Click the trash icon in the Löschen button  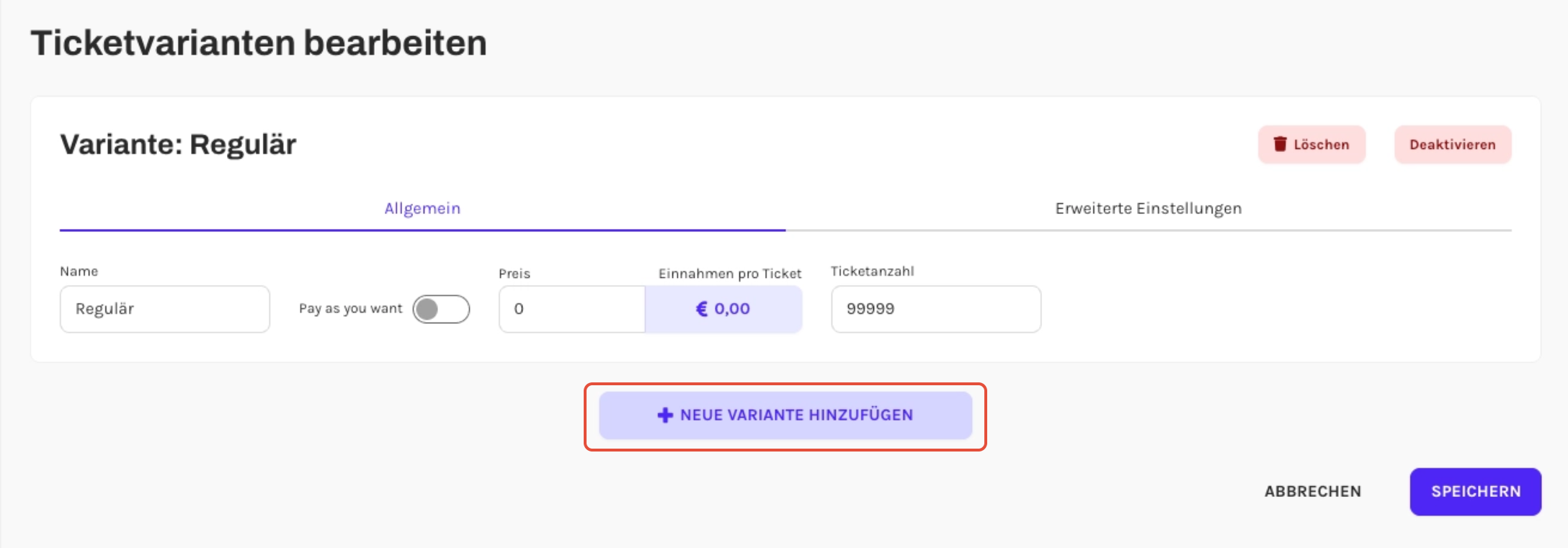1280,144
